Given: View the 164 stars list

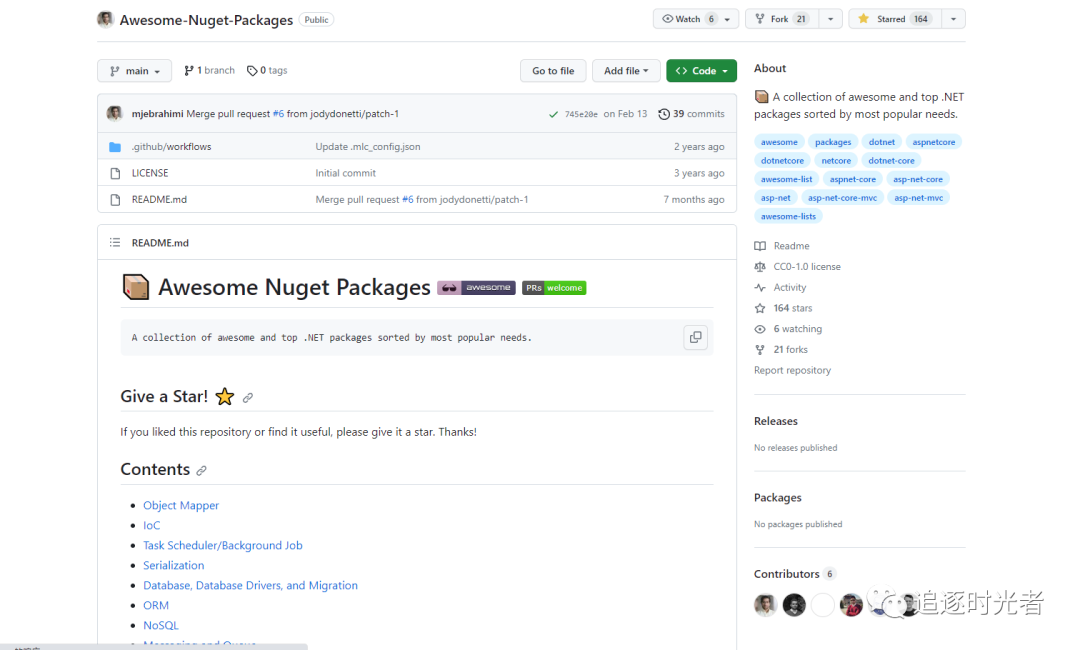Looking at the screenshot, I should [x=784, y=308].
